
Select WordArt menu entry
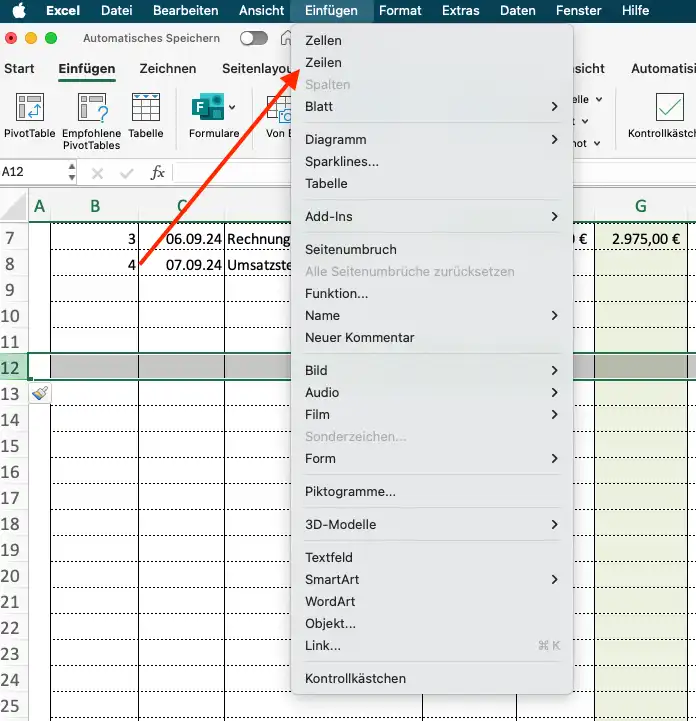(x=432, y=601)
